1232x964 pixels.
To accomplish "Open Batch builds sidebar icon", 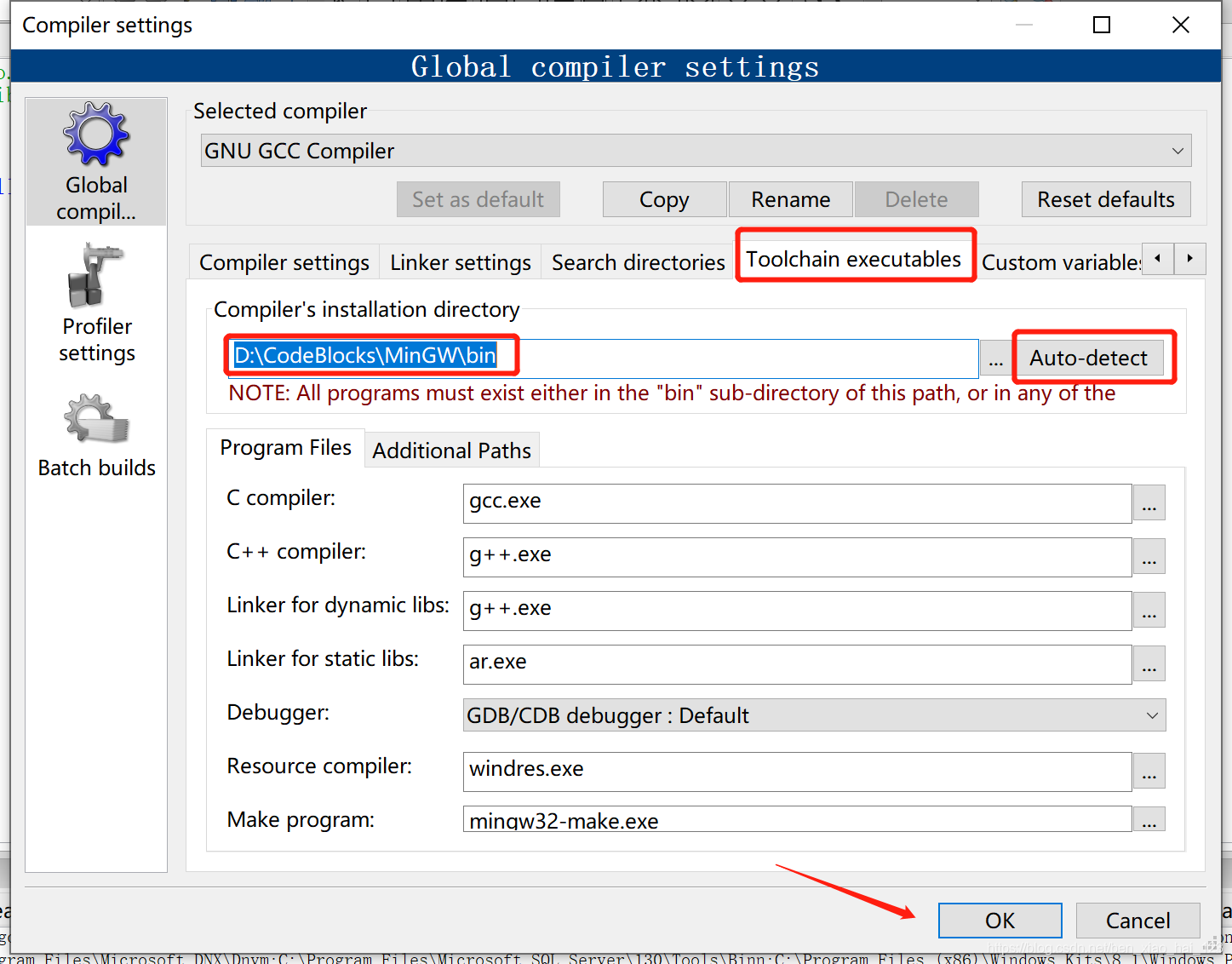I will point(96,435).
